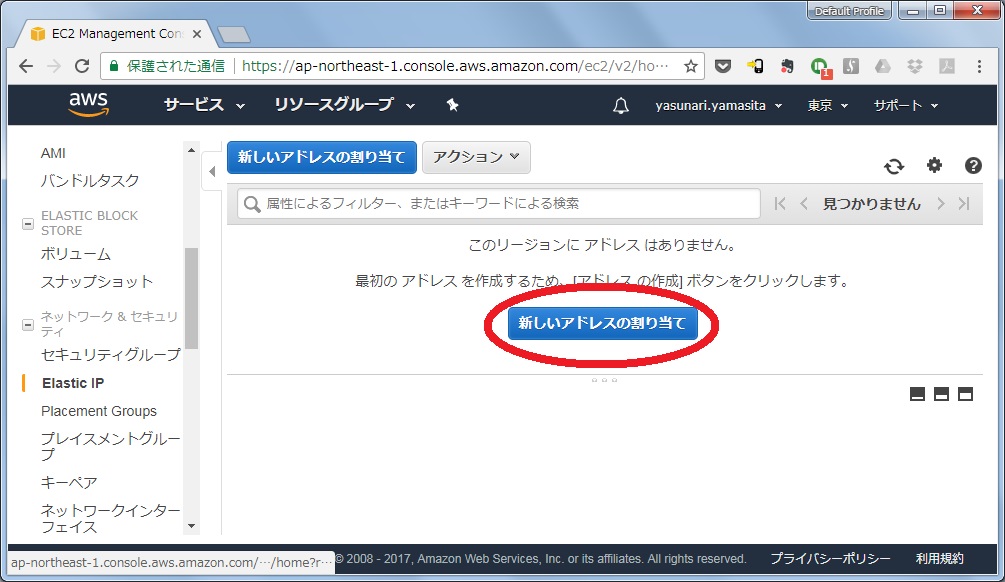Click the send-to-phone extension icon

click(x=755, y=66)
